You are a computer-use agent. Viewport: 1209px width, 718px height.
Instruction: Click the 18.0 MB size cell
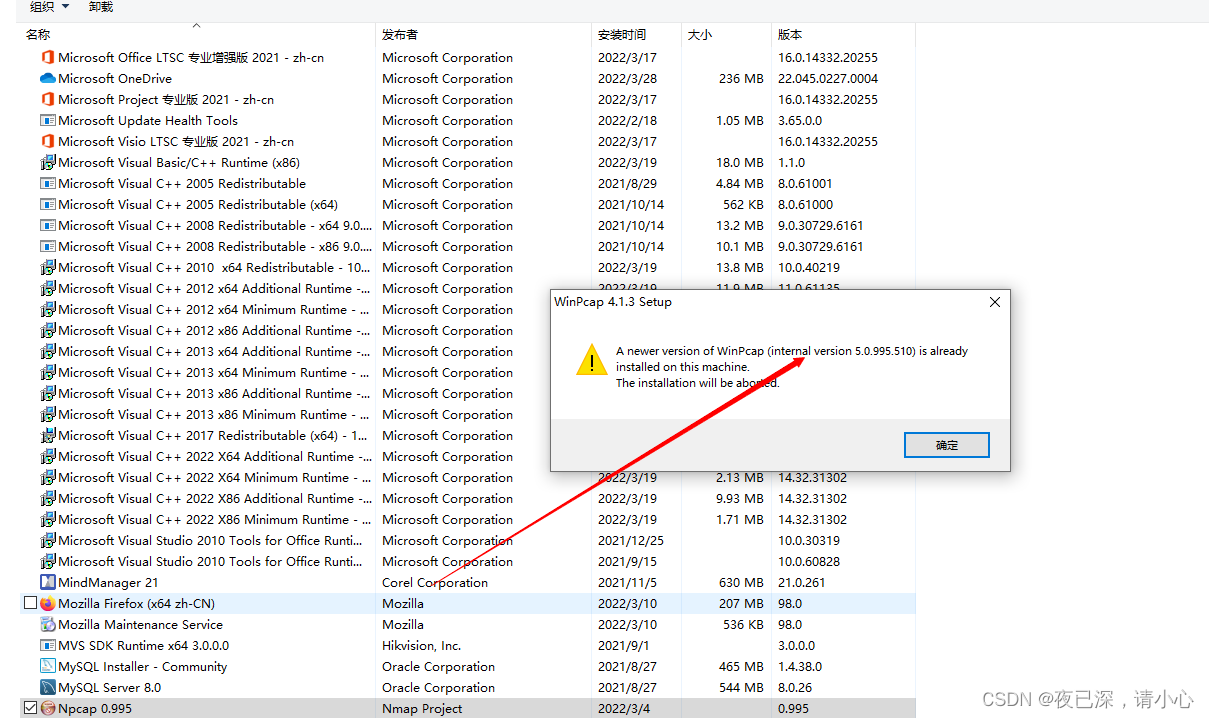coord(740,162)
